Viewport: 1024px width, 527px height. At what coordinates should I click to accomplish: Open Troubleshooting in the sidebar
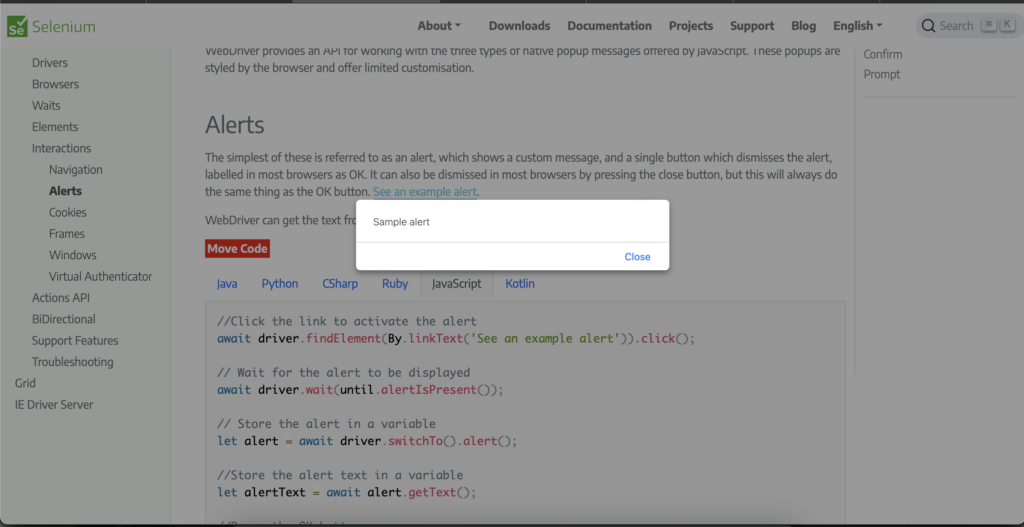click(72, 362)
